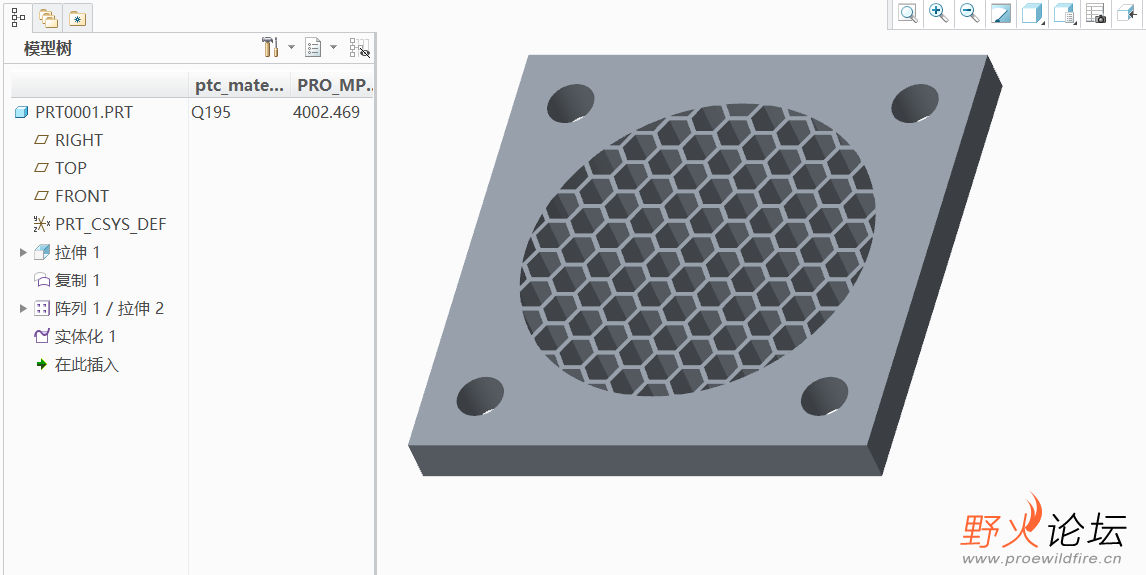Click the Zoom Out magnifier icon
Image resolution: width=1146 pixels, height=575 pixels.
pos(969,13)
